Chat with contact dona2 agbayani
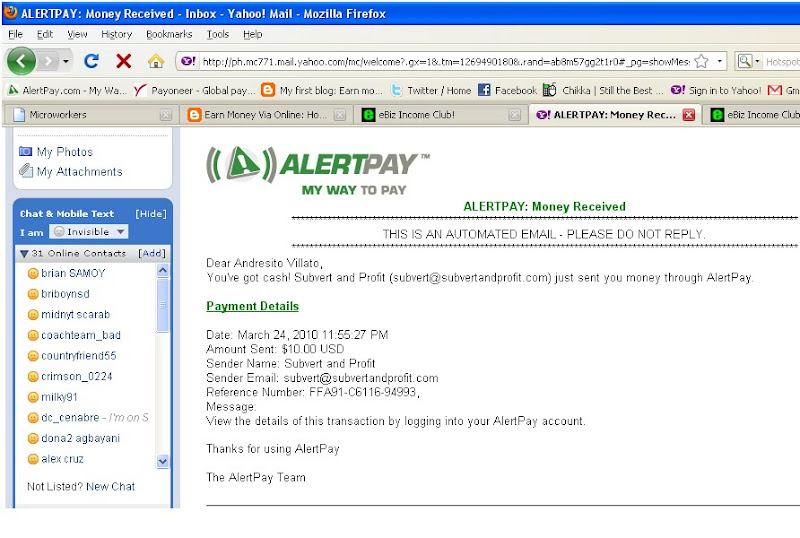Viewport: 800px width, 538px height. [x=81, y=438]
